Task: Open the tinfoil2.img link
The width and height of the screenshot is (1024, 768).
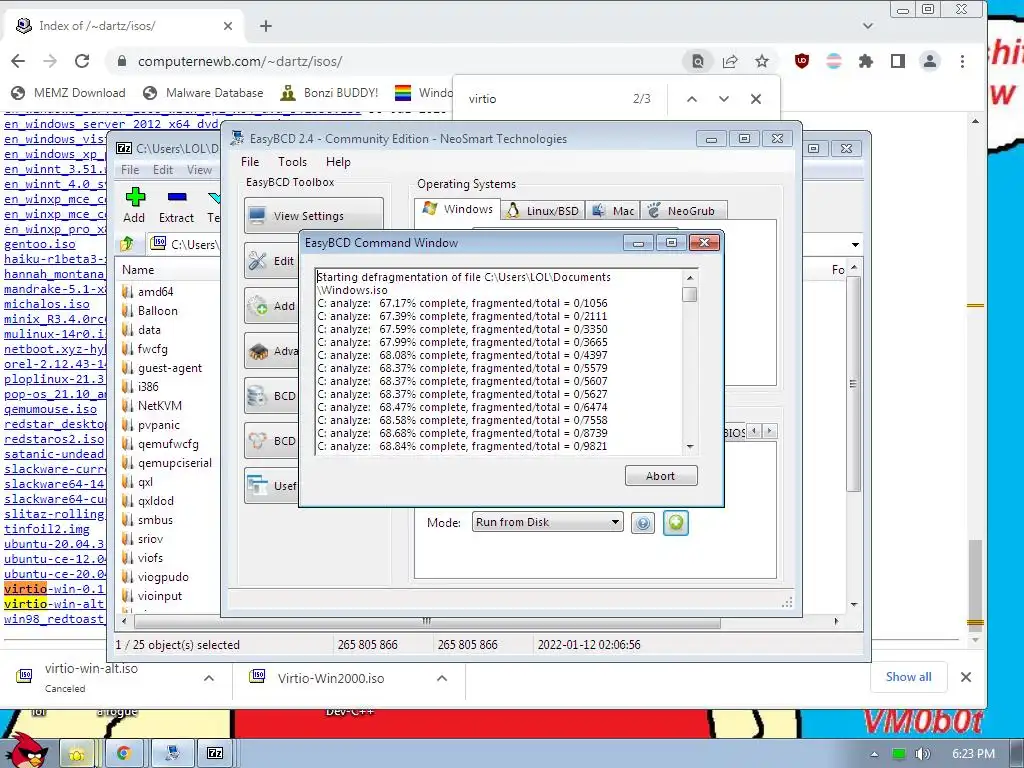Action: pyautogui.click(x=46, y=529)
